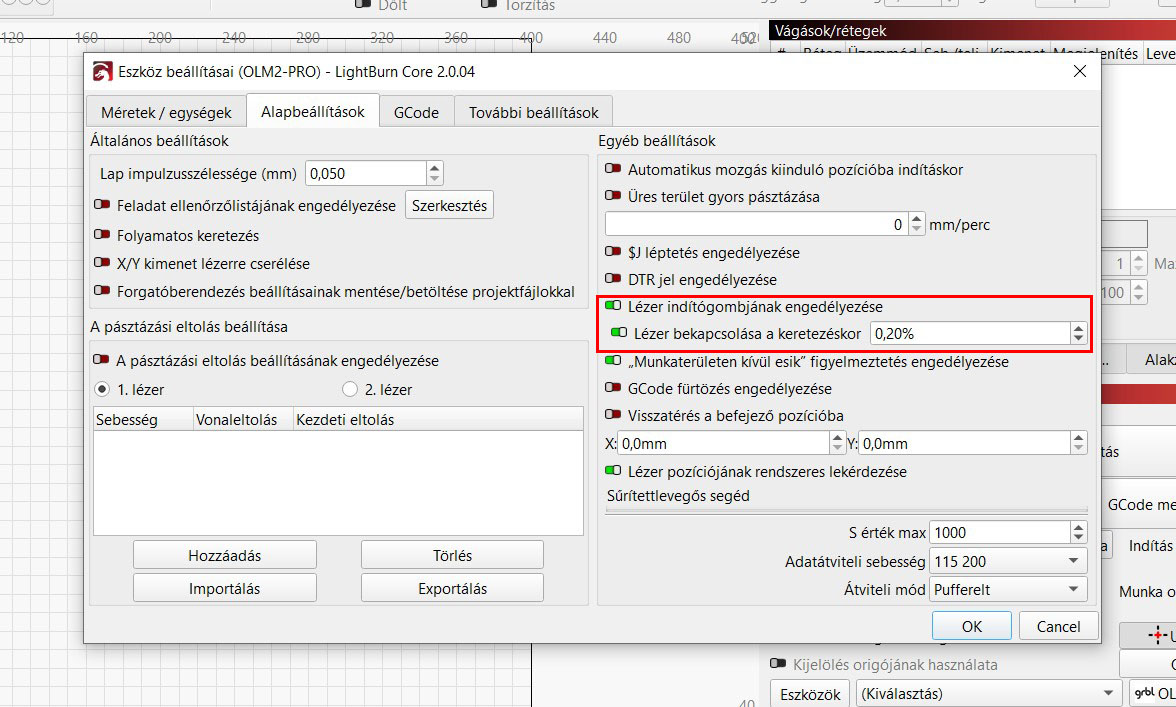
Task: Close the device settings dialog with X
Action: (1079, 71)
